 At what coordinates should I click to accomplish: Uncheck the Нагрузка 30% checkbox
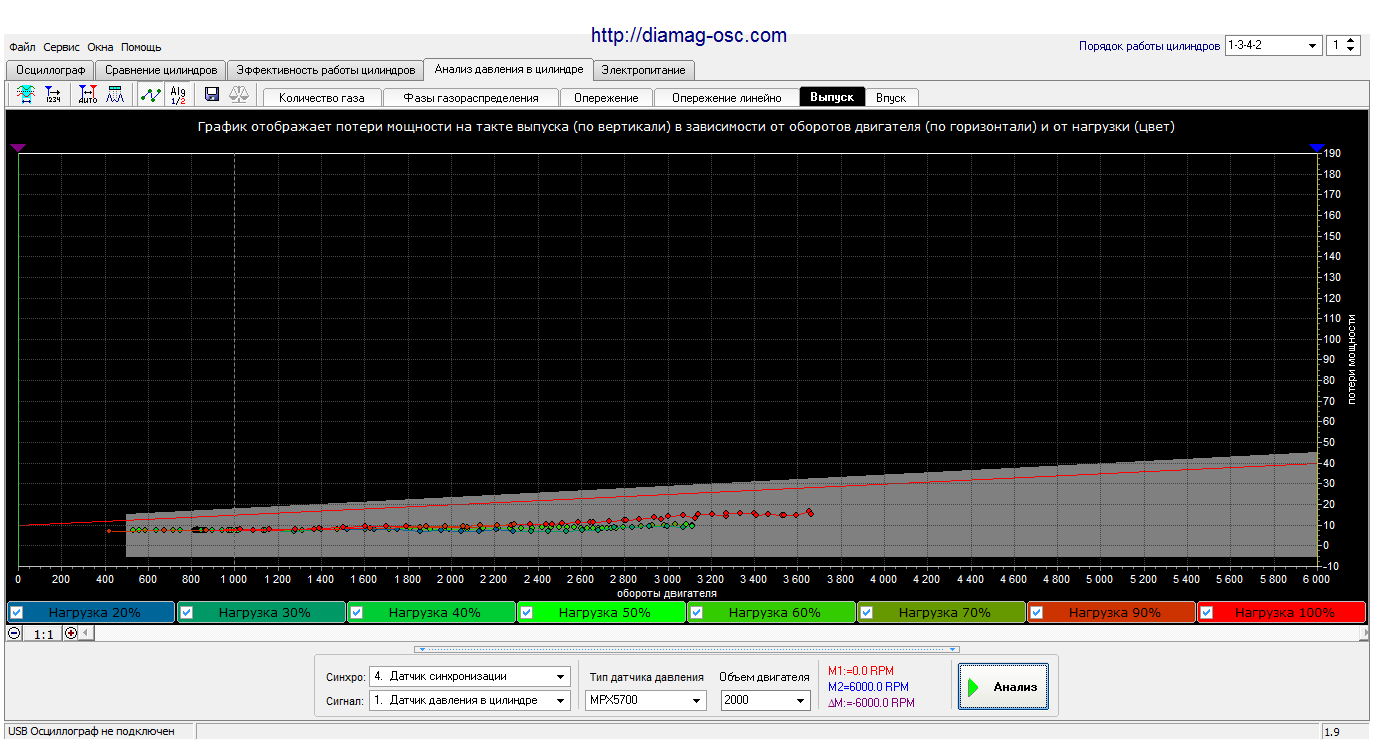coord(187,612)
